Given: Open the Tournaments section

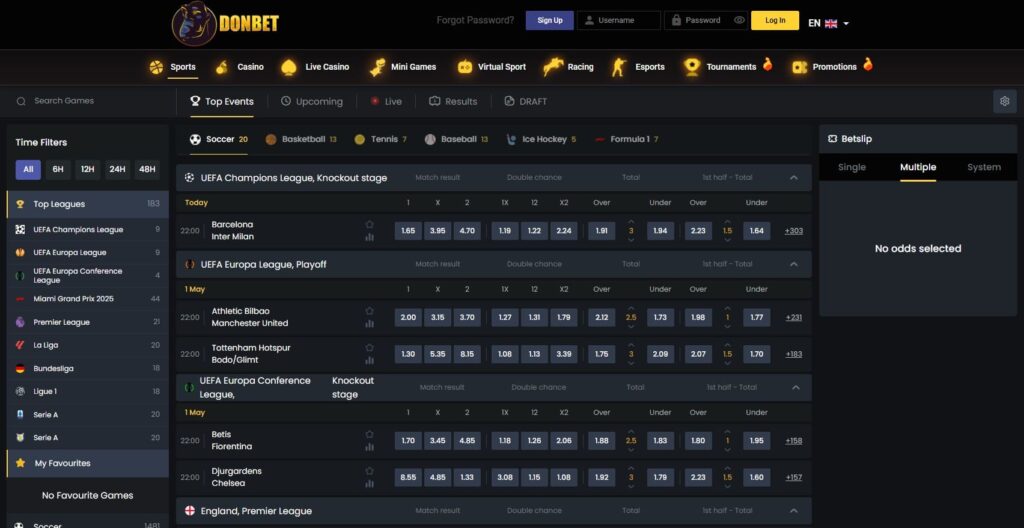Looking at the screenshot, I should point(728,67).
